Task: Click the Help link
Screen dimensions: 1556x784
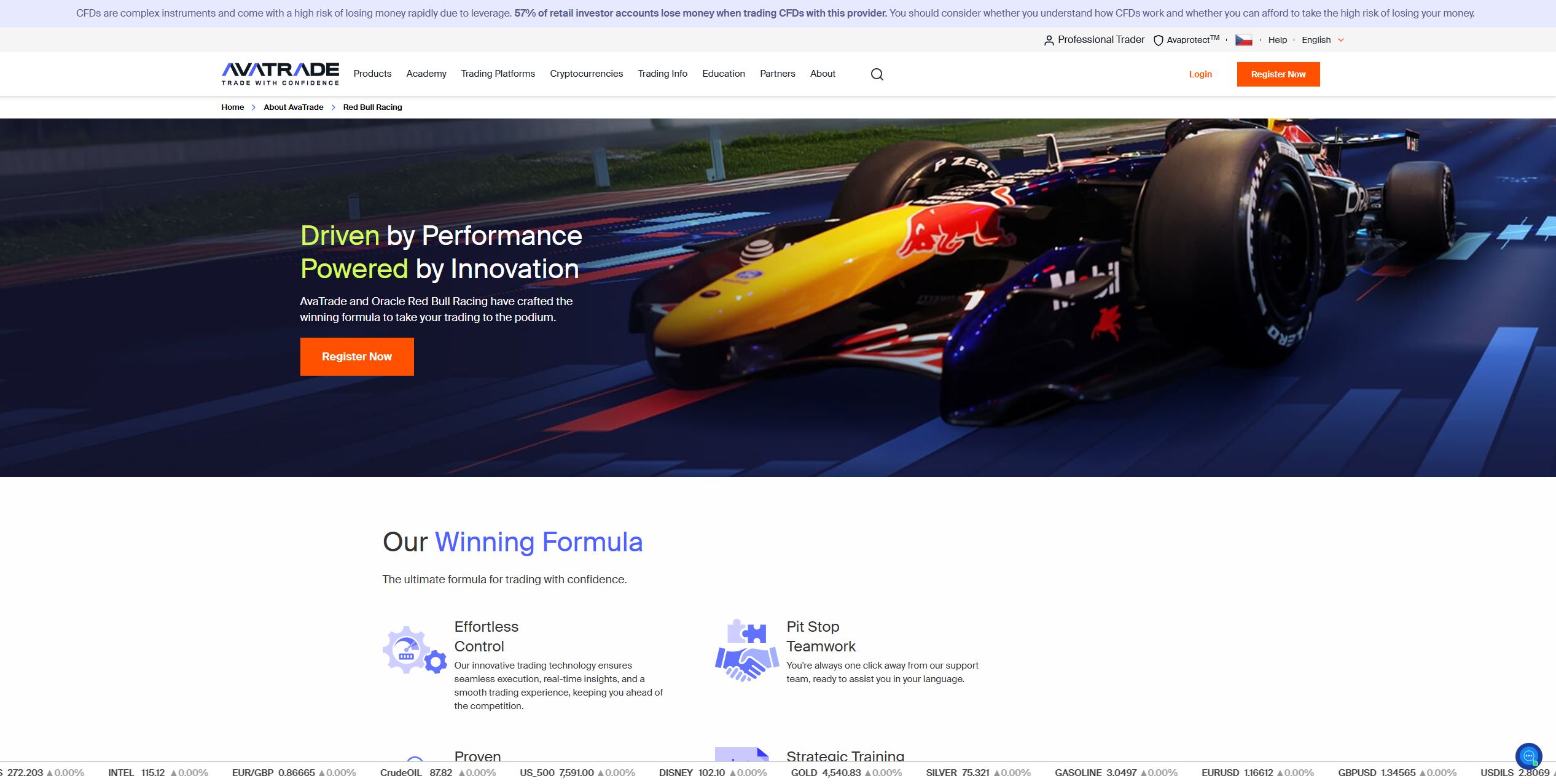Action: click(x=1278, y=40)
